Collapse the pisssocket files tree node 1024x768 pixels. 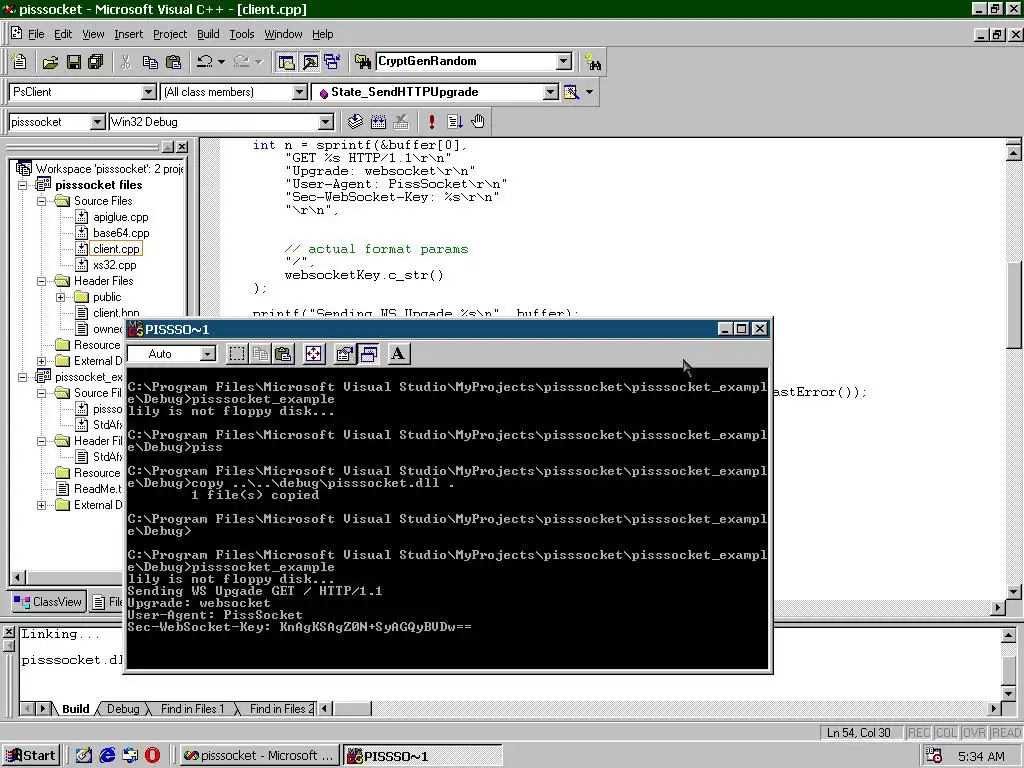pos(23,185)
